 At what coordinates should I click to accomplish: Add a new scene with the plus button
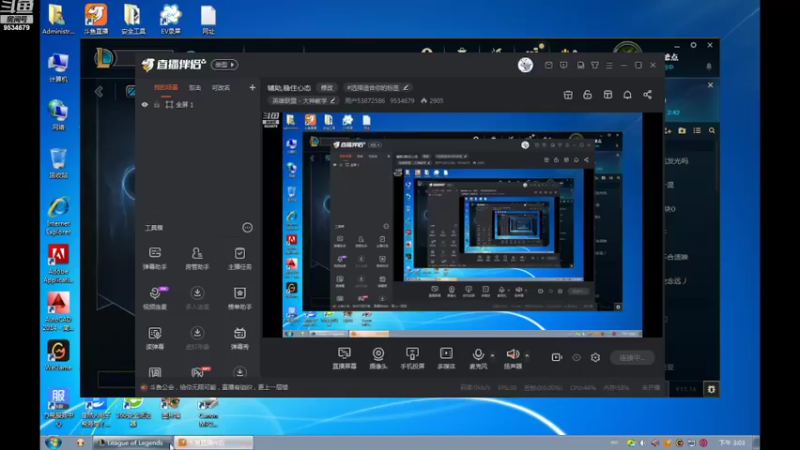tap(252, 88)
